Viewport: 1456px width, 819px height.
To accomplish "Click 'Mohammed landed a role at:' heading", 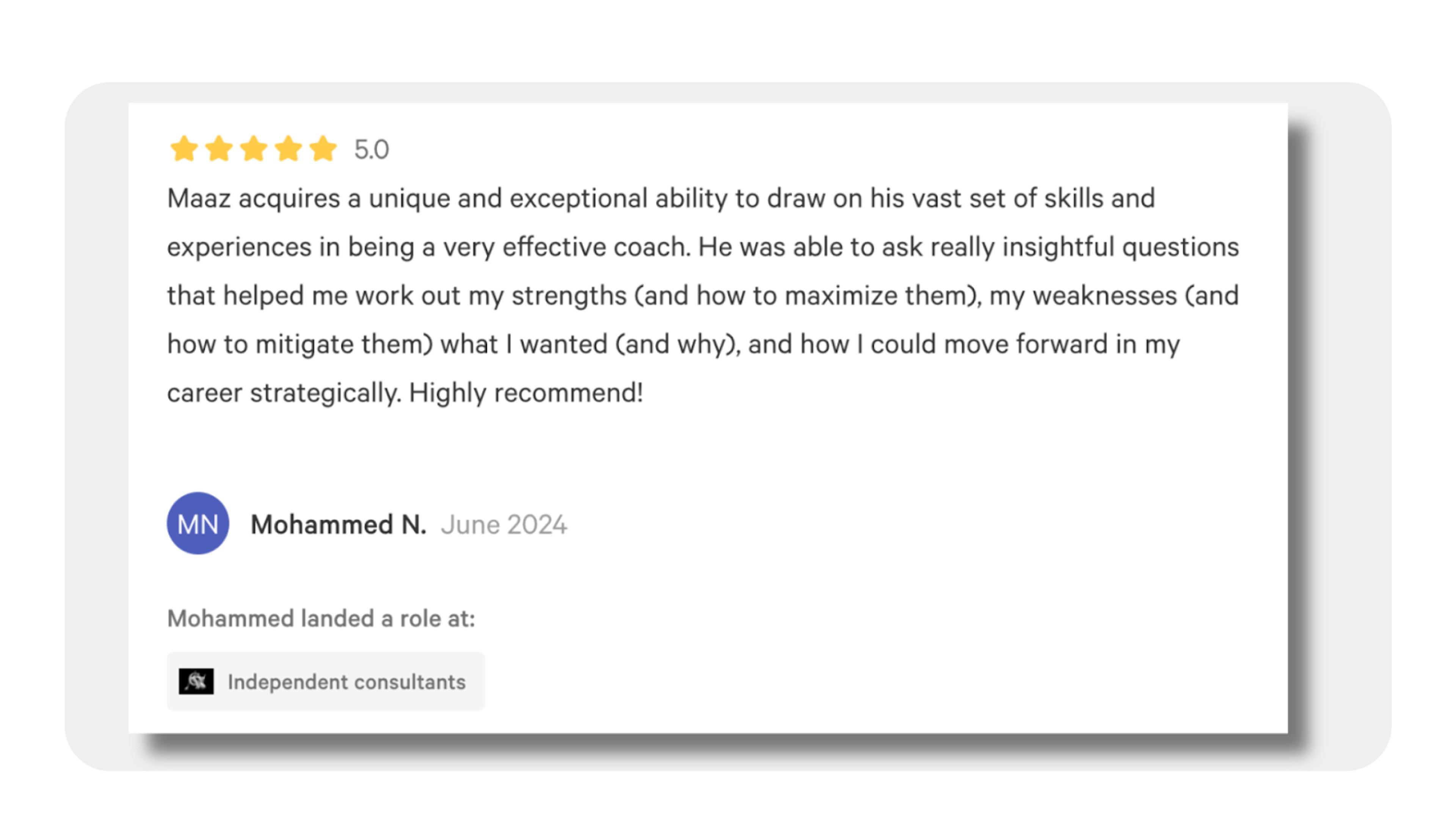I will 321,618.
